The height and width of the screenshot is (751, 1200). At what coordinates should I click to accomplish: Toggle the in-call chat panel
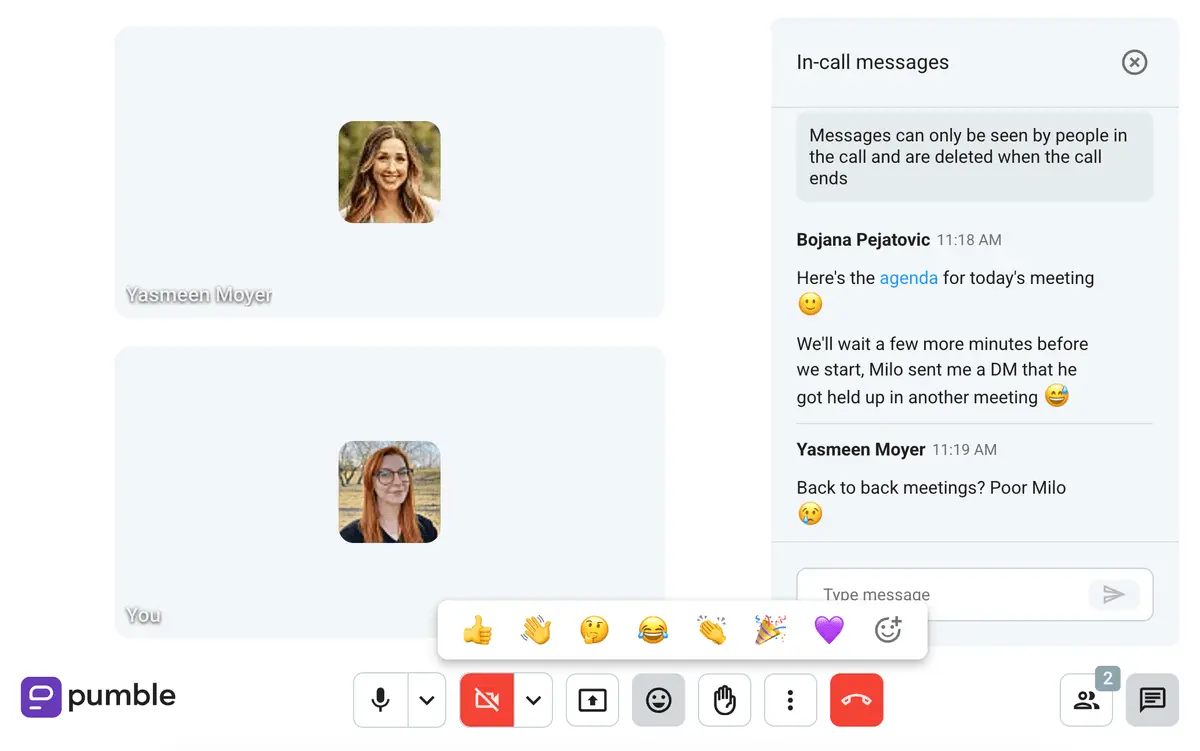pos(1152,700)
